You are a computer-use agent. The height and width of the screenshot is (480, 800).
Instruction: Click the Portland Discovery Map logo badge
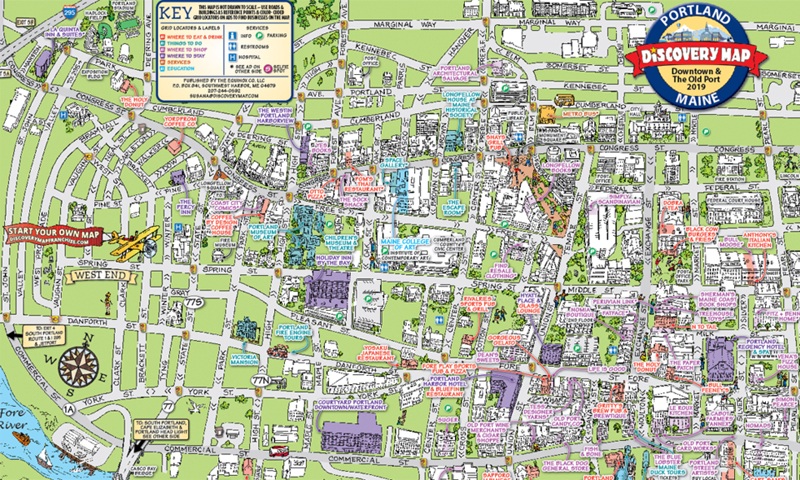pyautogui.click(x=697, y=56)
